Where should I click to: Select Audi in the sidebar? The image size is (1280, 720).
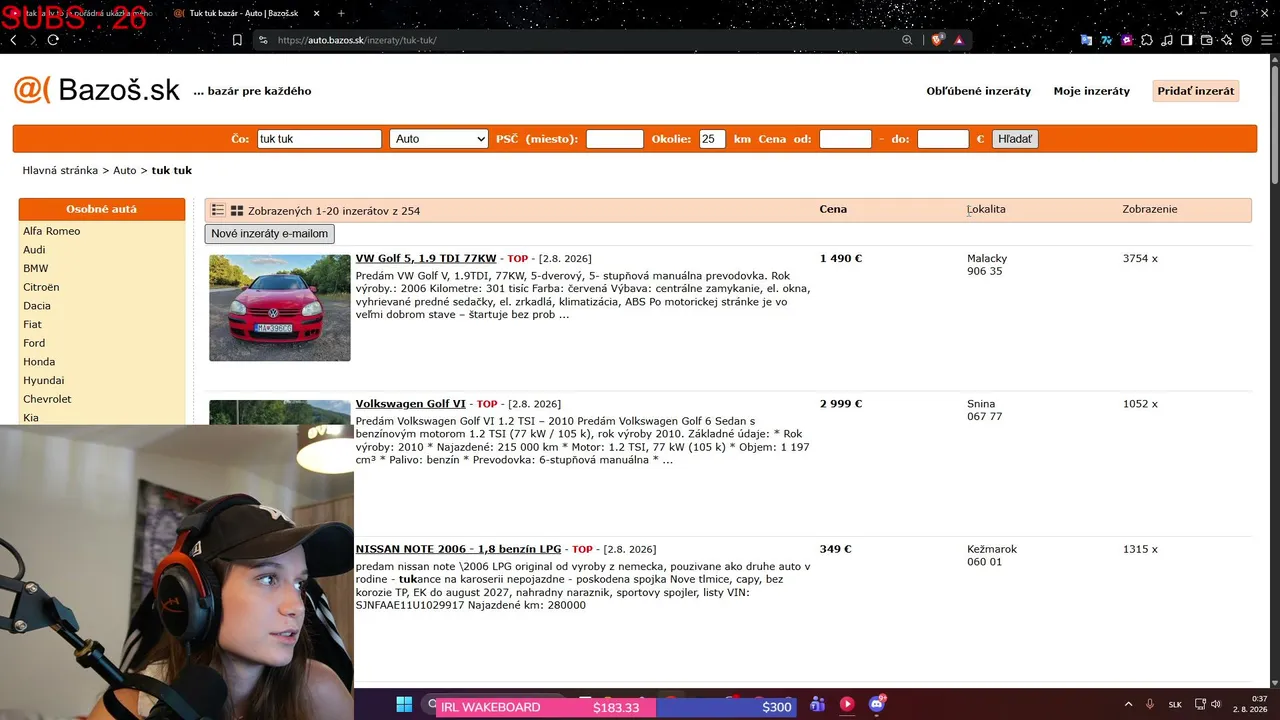(x=34, y=250)
